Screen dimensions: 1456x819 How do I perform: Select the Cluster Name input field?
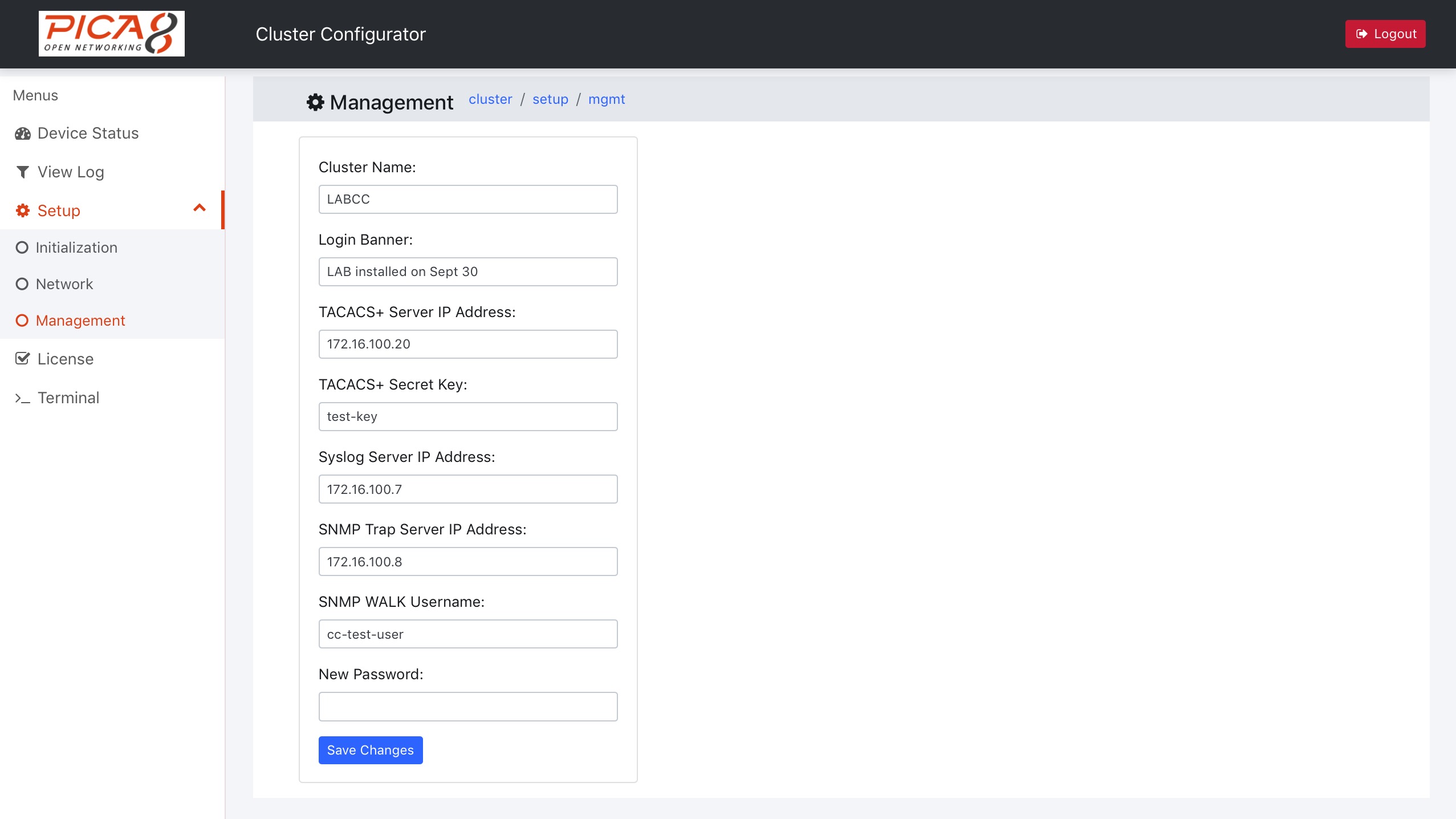468,199
